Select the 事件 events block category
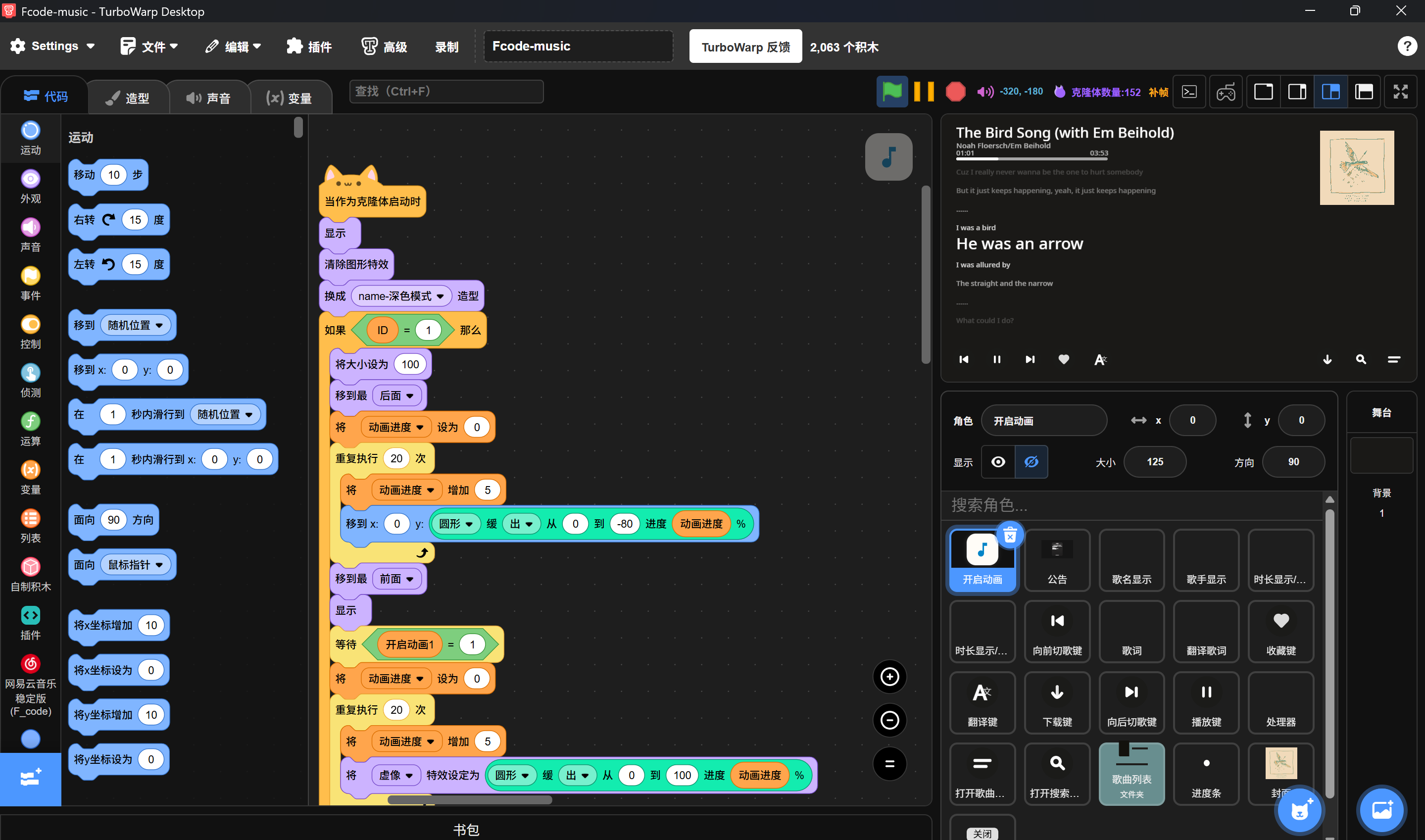The height and width of the screenshot is (840, 1425). (x=31, y=284)
